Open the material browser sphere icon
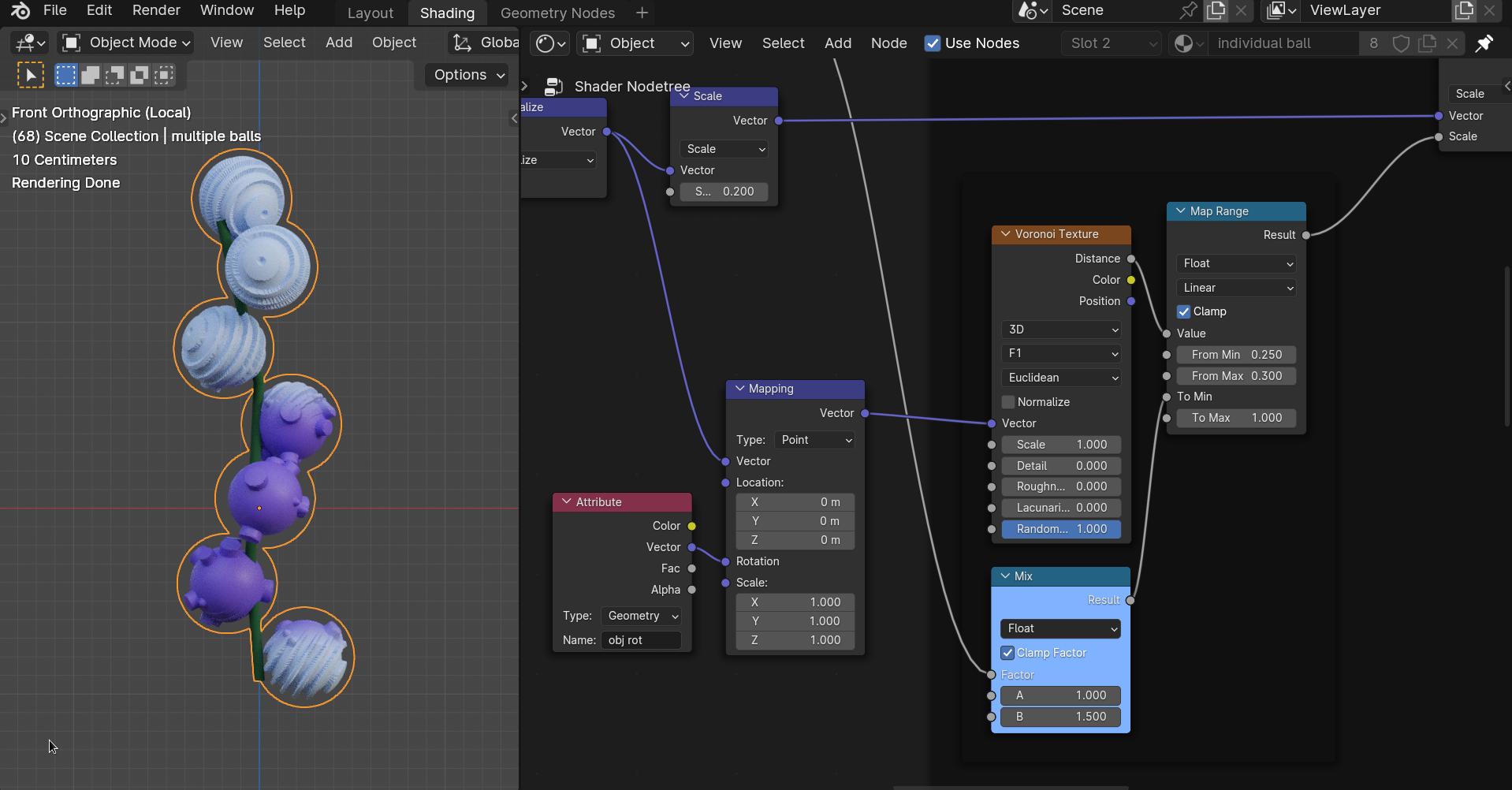Image resolution: width=1512 pixels, height=790 pixels. click(1189, 43)
